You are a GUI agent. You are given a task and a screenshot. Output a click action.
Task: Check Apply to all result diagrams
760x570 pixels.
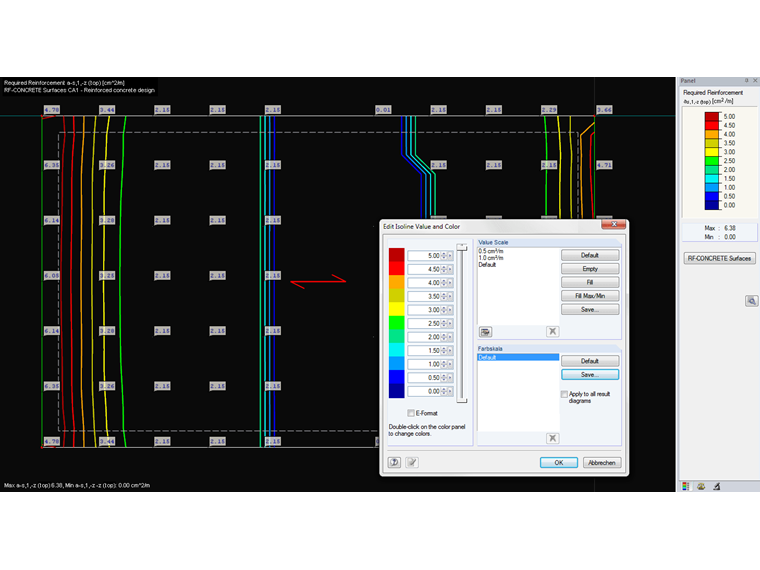point(564,394)
